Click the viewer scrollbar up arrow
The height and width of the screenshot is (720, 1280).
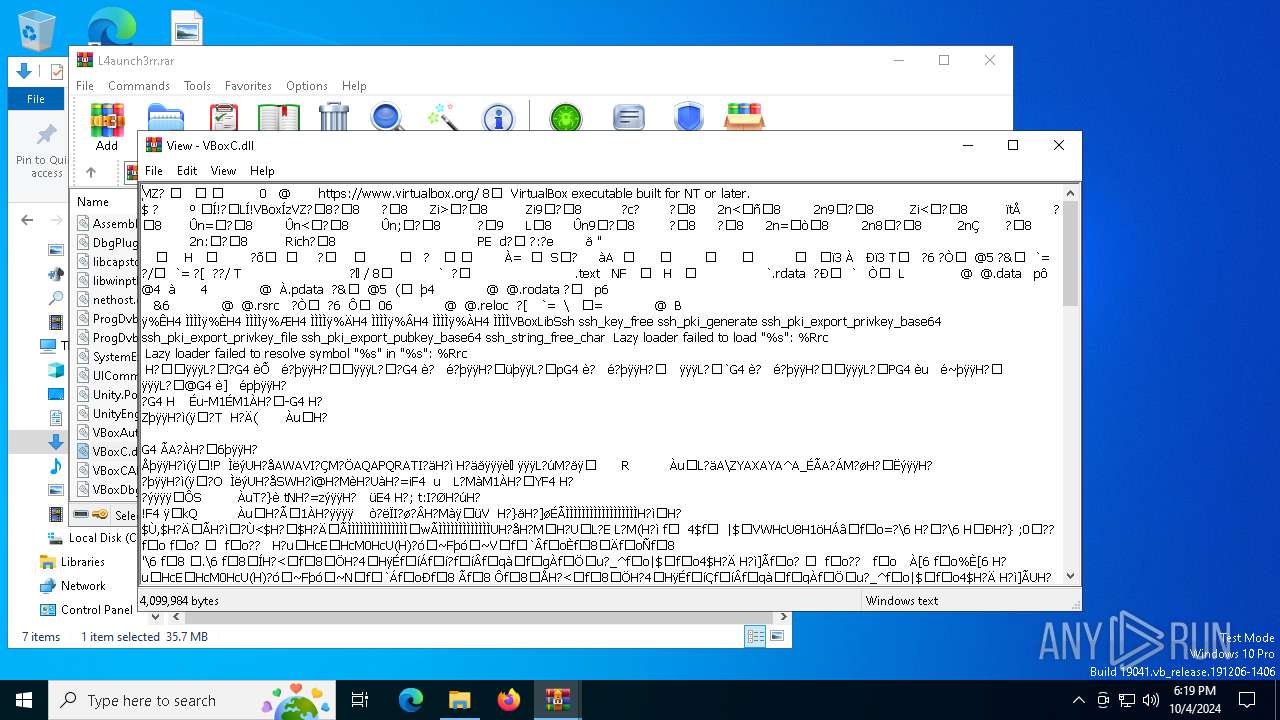pyautogui.click(x=1071, y=193)
